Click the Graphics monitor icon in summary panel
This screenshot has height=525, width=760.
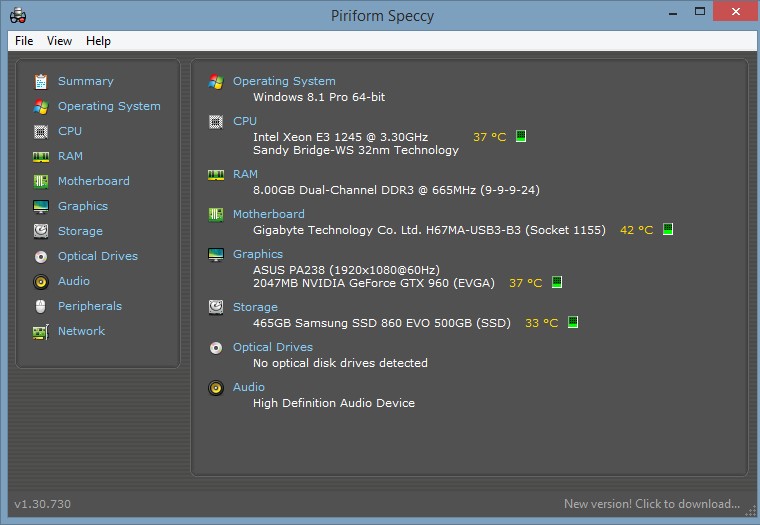coord(216,255)
